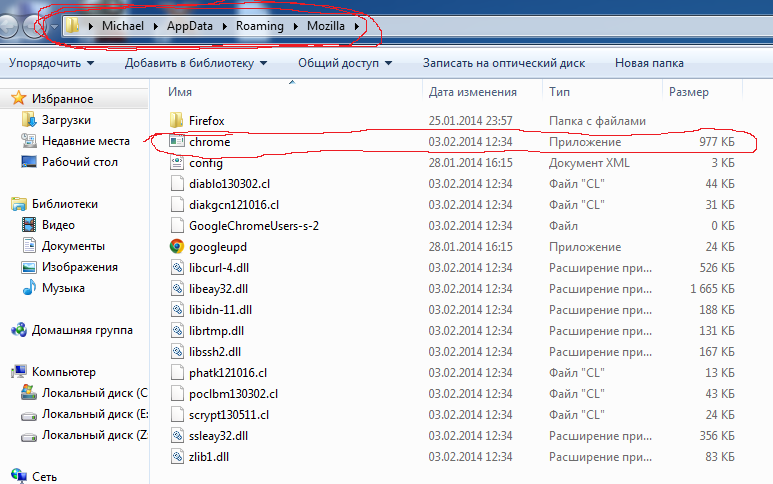Expand the arrow after AppData in address bar
Image resolution: width=773 pixels, height=484 pixels.
pyautogui.click(x=224, y=26)
